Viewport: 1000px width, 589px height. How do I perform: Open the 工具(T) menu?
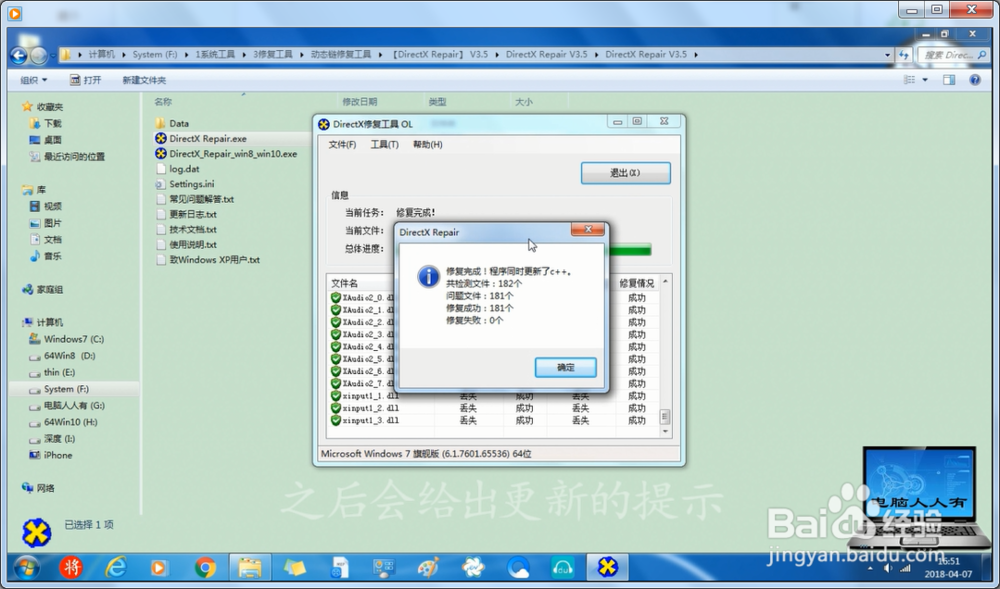point(385,145)
